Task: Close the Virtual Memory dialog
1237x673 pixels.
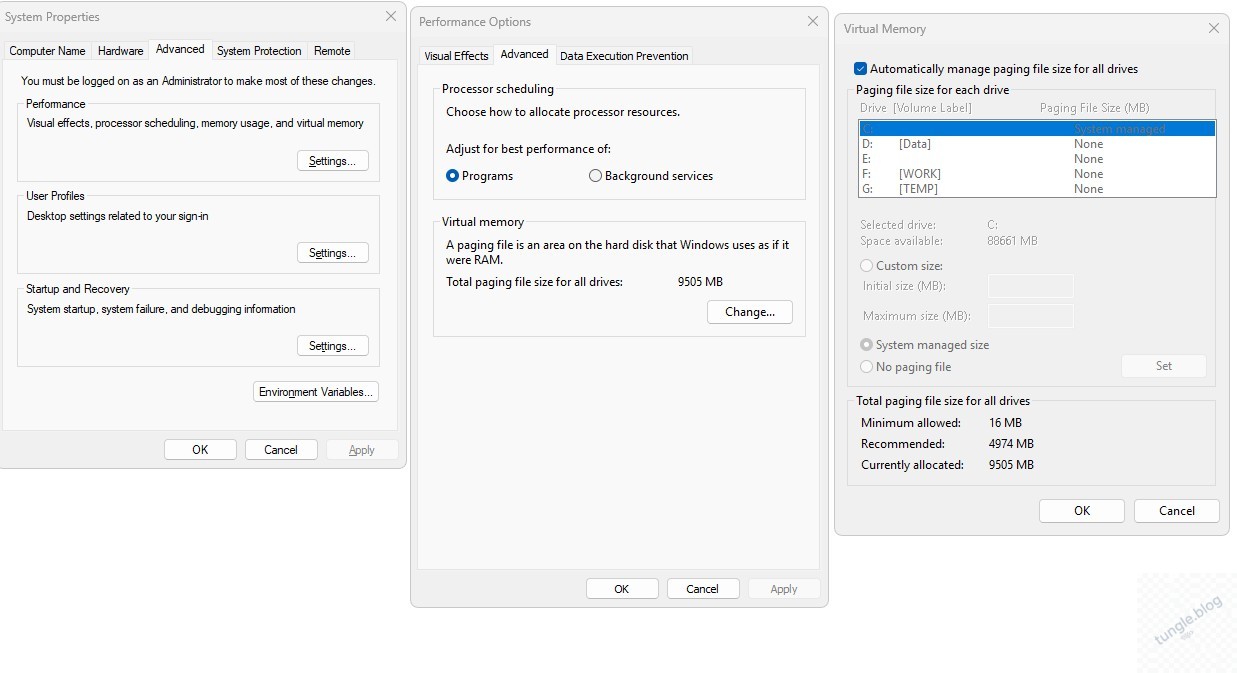Action: coord(1214,28)
